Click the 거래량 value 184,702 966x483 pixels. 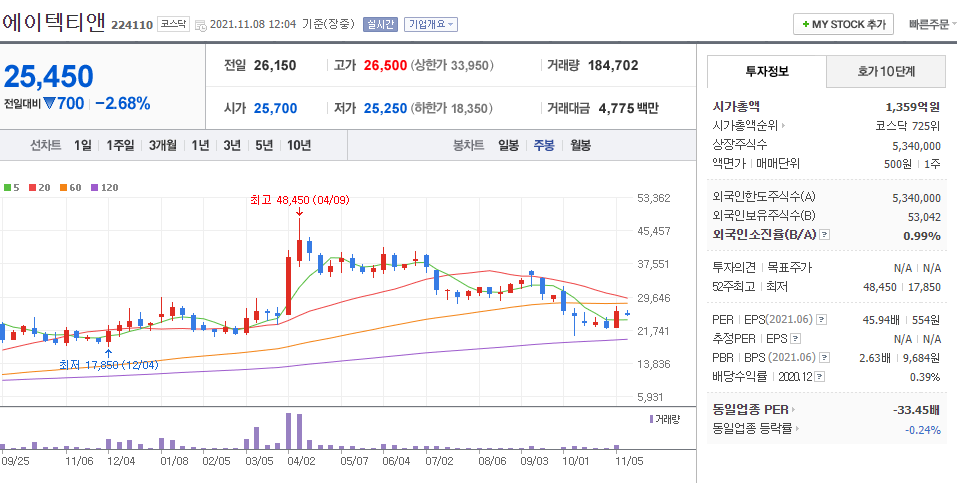click(x=613, y=65)
